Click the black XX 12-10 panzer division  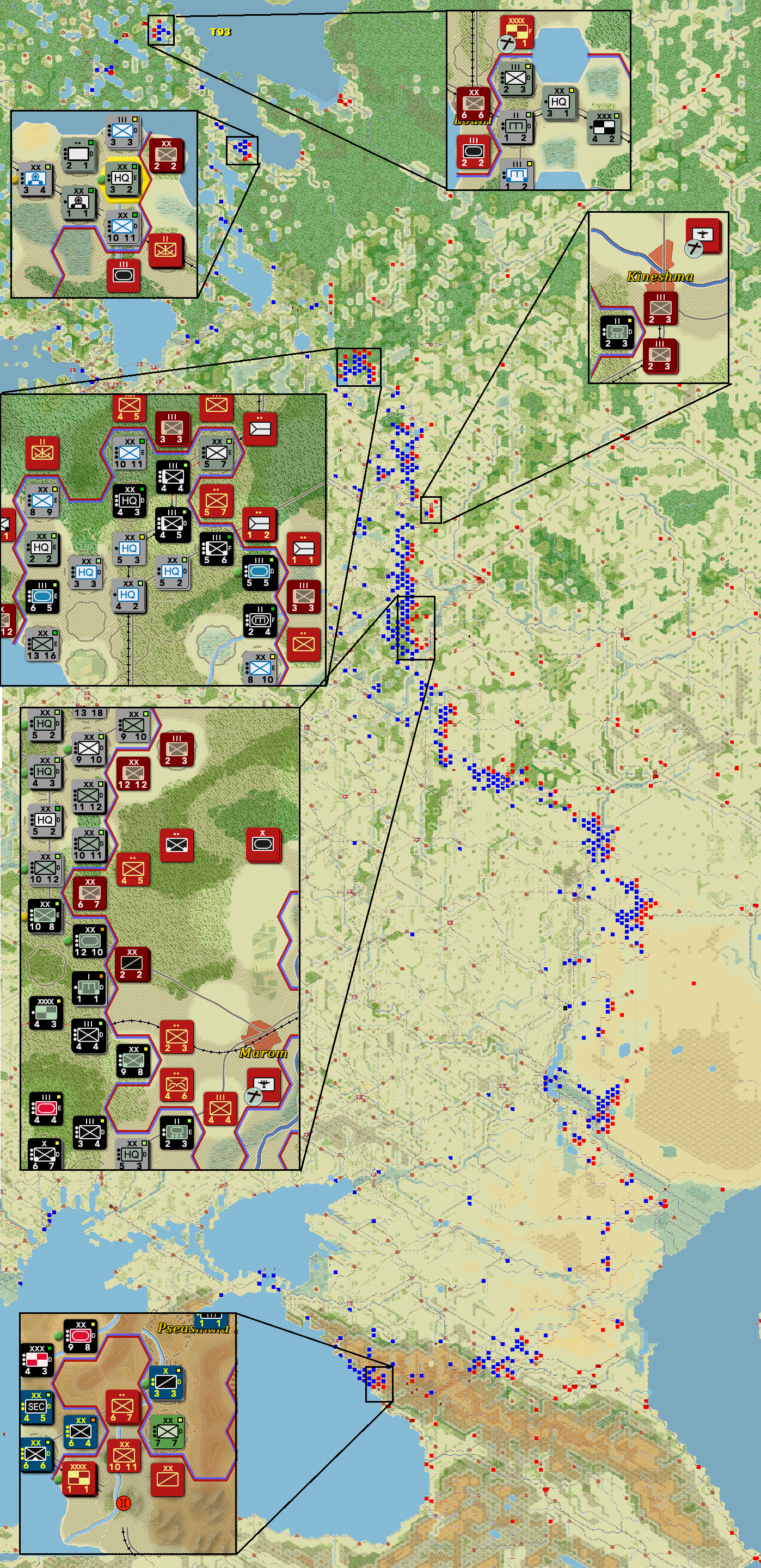89,941
